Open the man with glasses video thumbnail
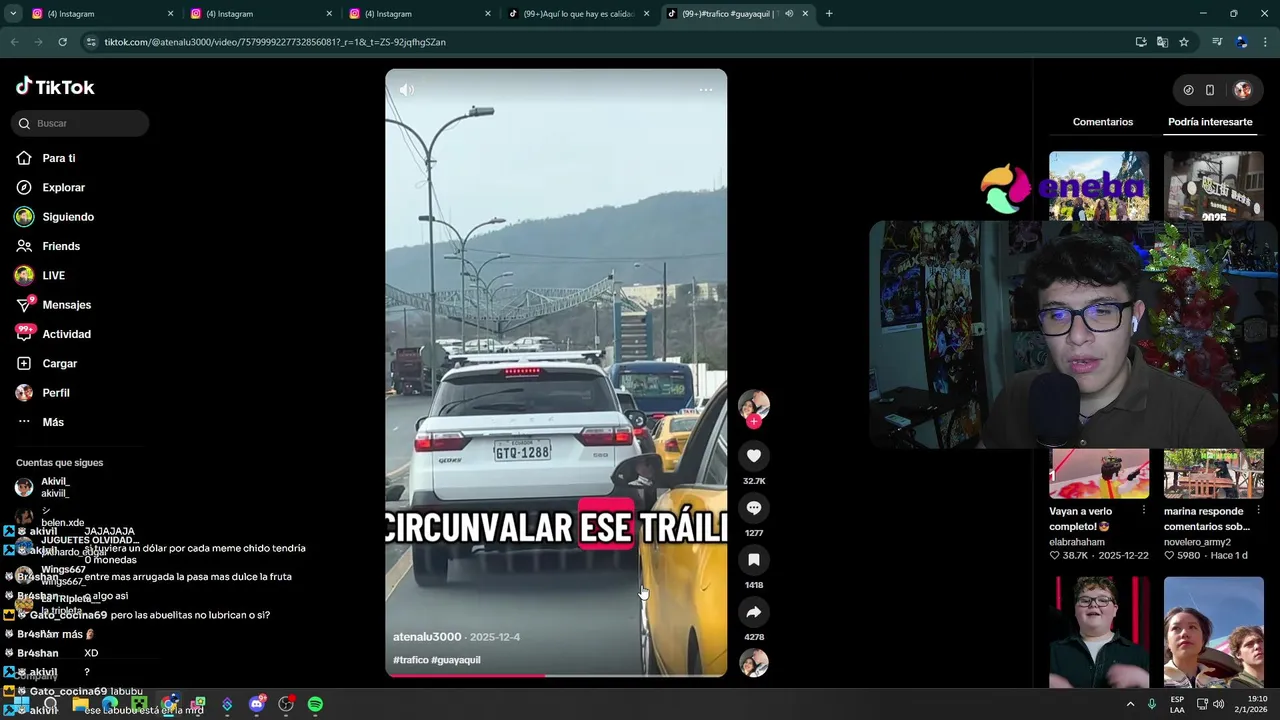1280x720 pixels. 1099,632
